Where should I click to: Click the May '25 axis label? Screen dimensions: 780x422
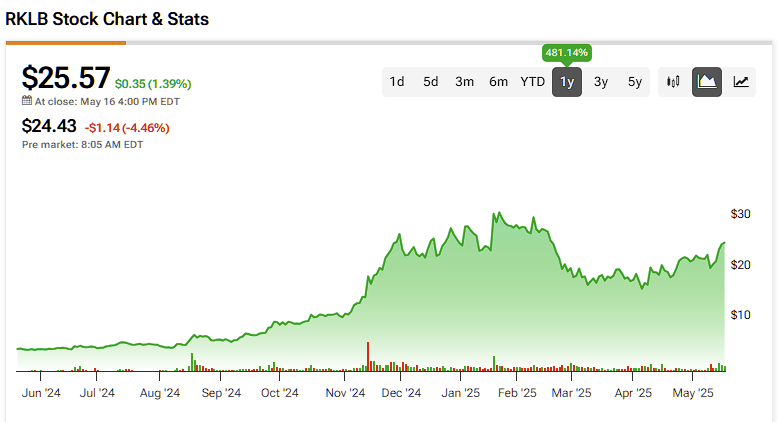click(x=692, y=393)
